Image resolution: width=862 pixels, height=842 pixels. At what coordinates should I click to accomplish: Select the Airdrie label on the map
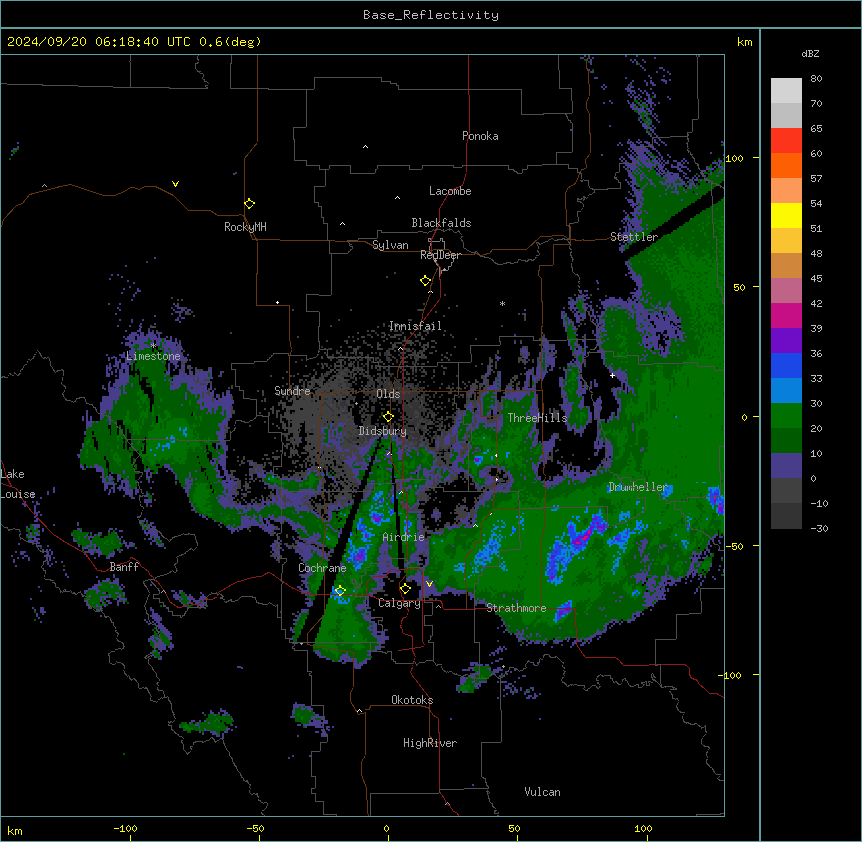(x=404, y=537)
